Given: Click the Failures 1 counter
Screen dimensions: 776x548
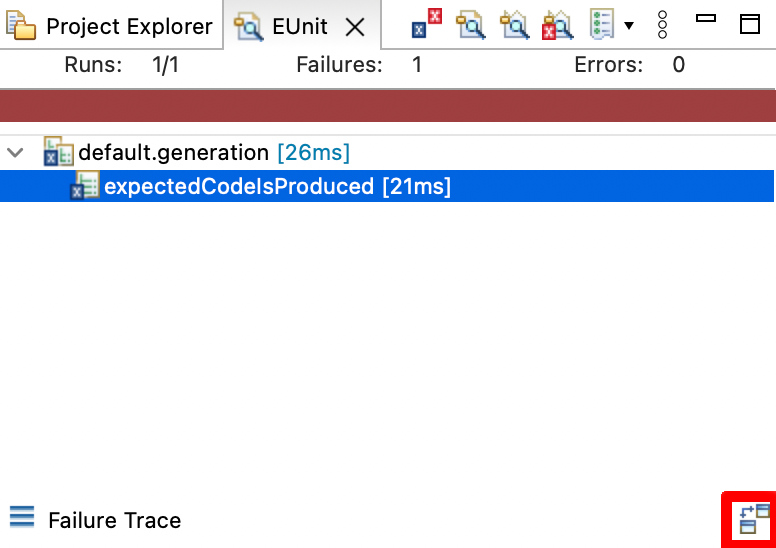Looking at the screenshot, I should coord(359,65).
